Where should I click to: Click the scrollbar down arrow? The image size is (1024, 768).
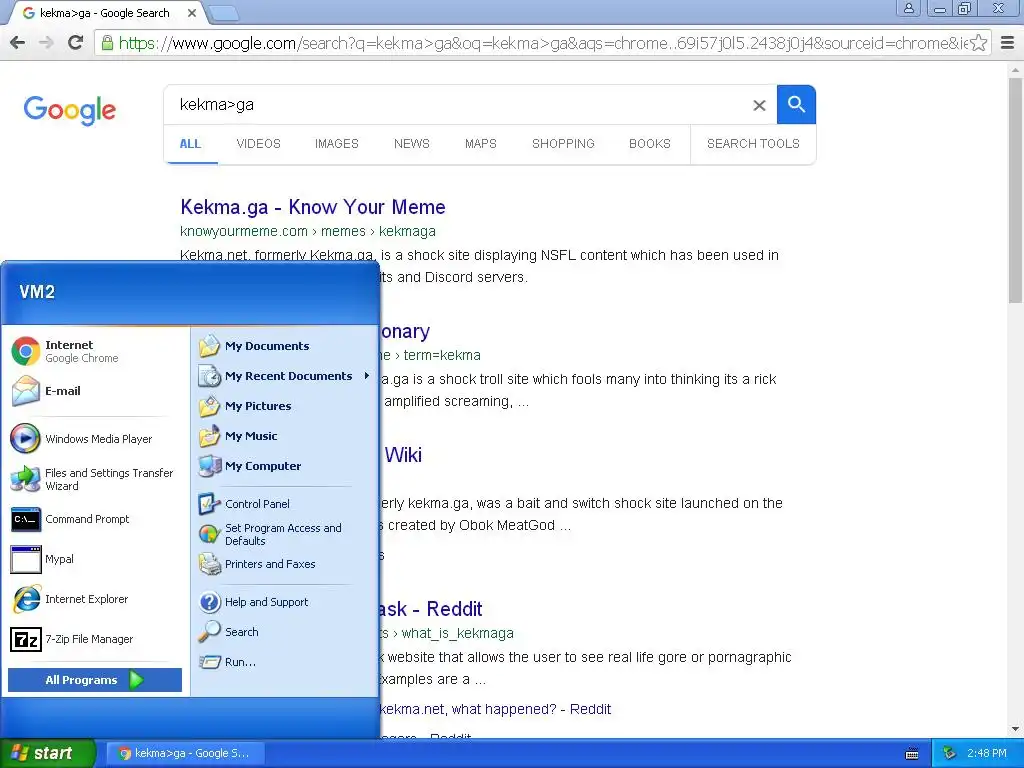tap(1016, 729)
